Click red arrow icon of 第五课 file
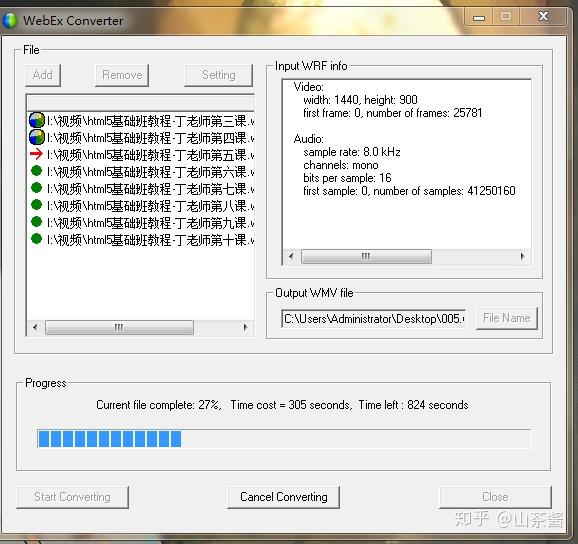The width and height of the screenshot is (578, 544). coord(36,154)
